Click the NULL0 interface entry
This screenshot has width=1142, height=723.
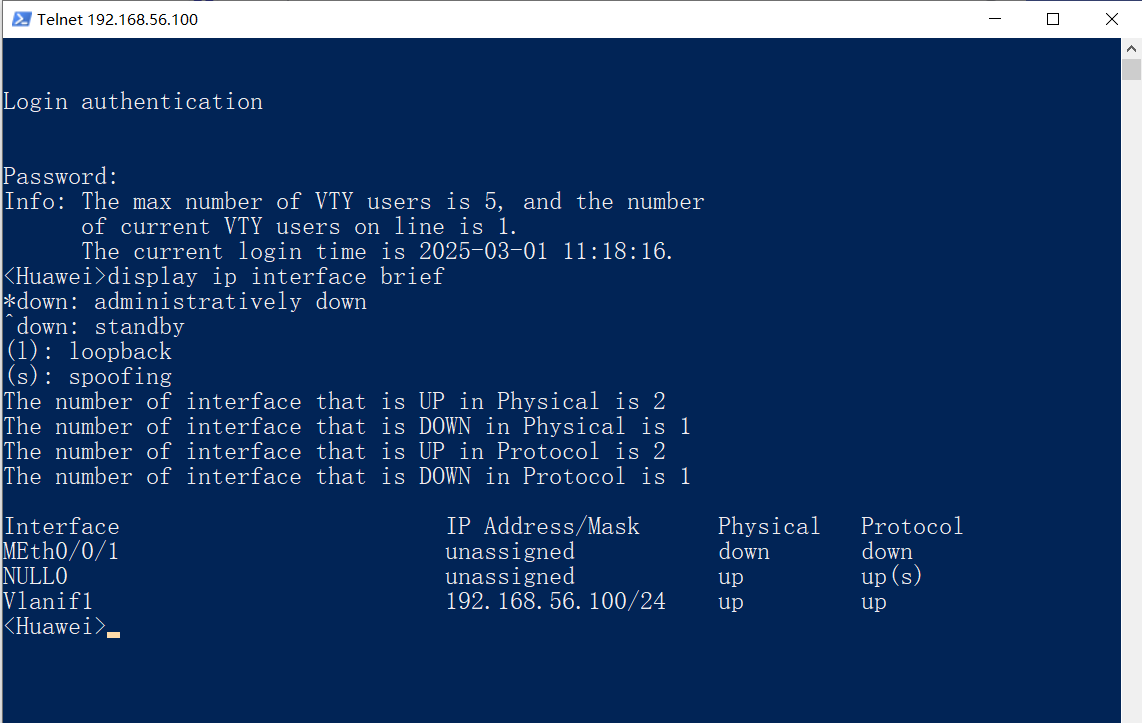coord(35,576)
